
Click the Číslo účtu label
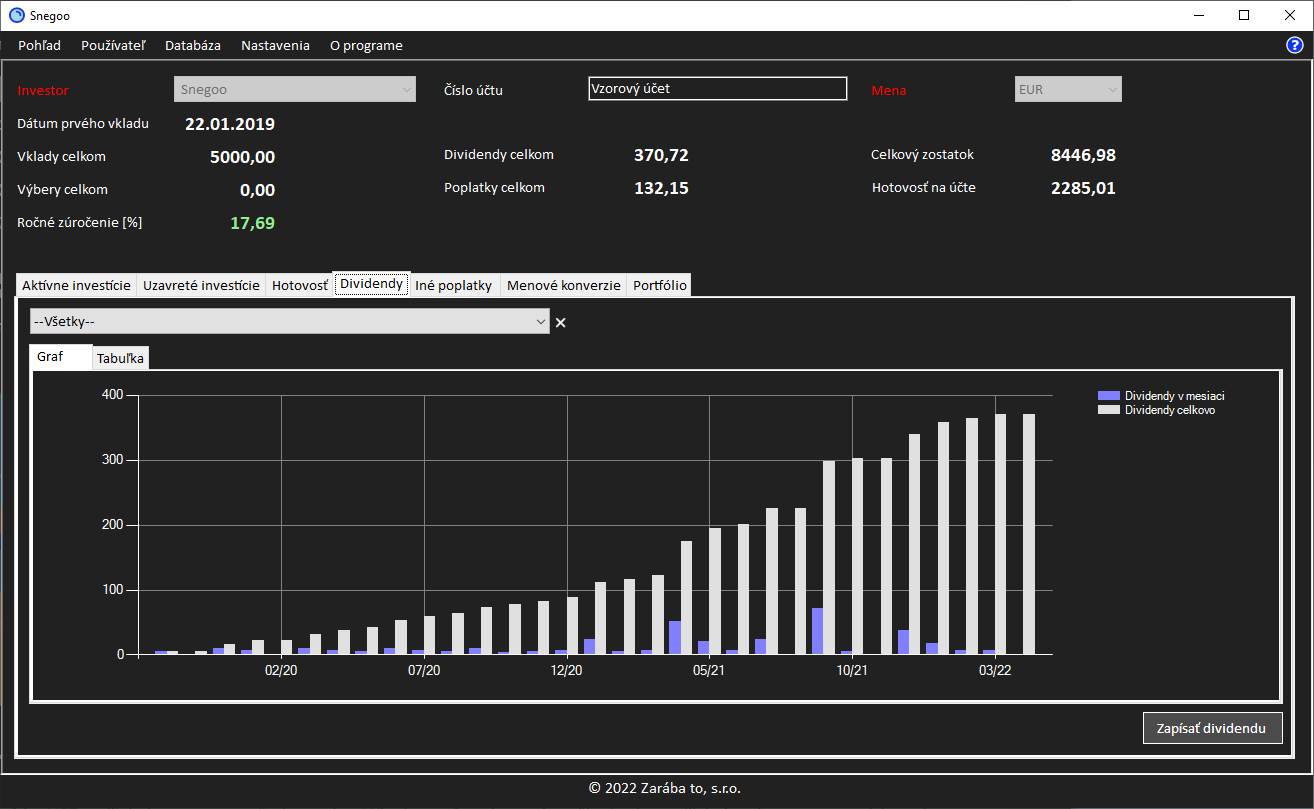coord(473,90)
